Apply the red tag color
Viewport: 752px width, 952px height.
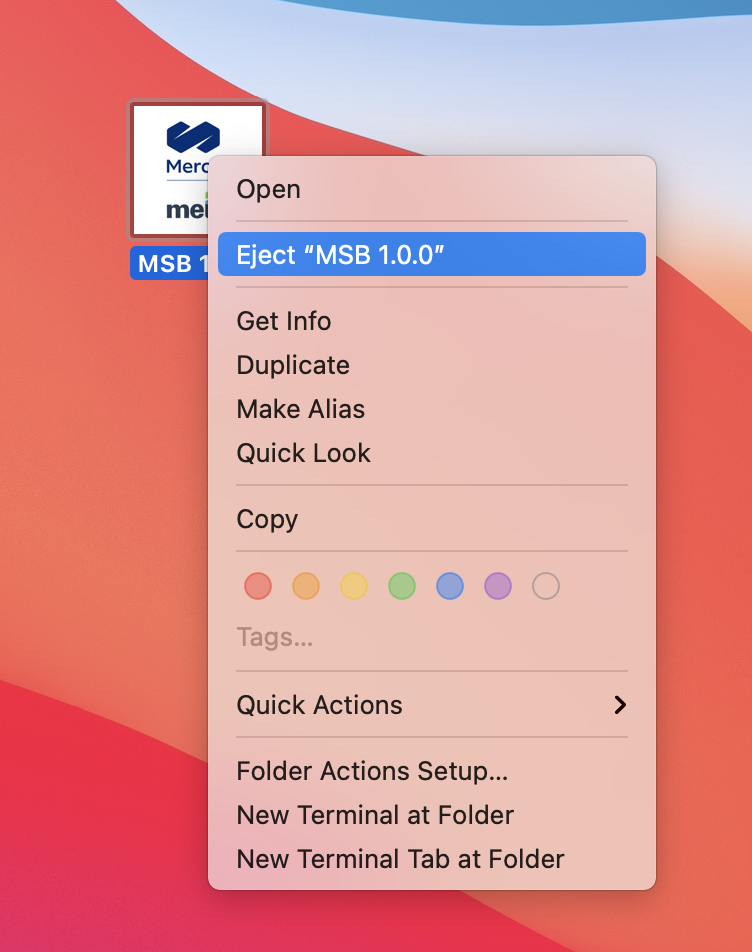258,586
